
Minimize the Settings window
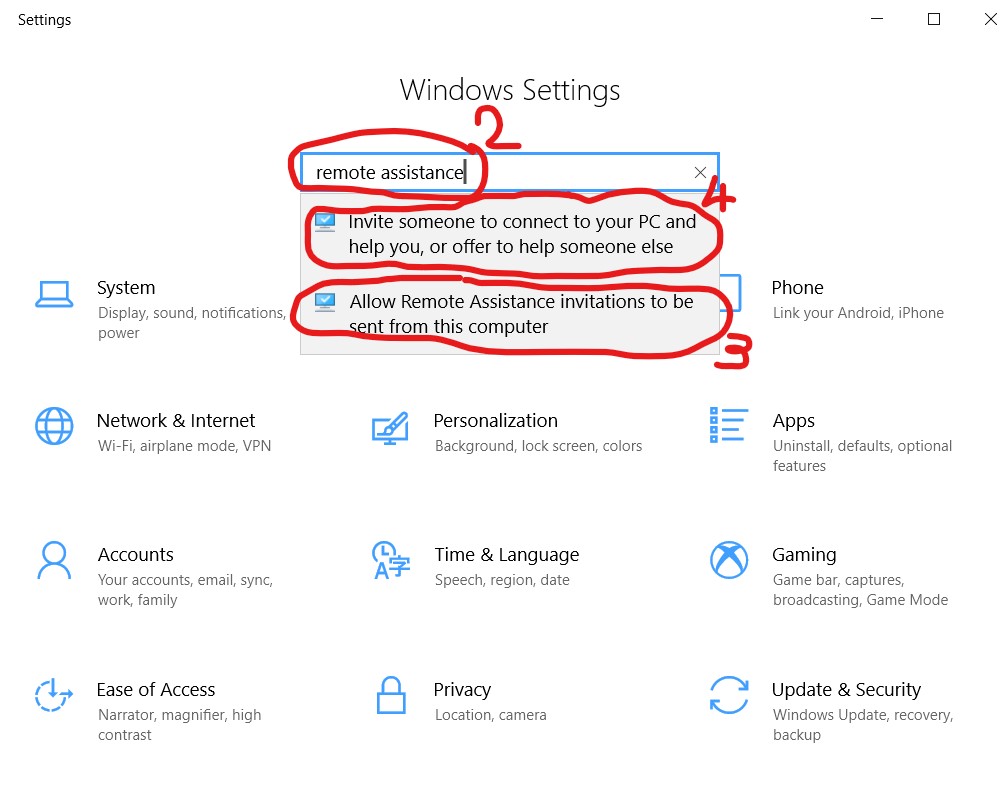pyautogui.click(x=877, y=20)
